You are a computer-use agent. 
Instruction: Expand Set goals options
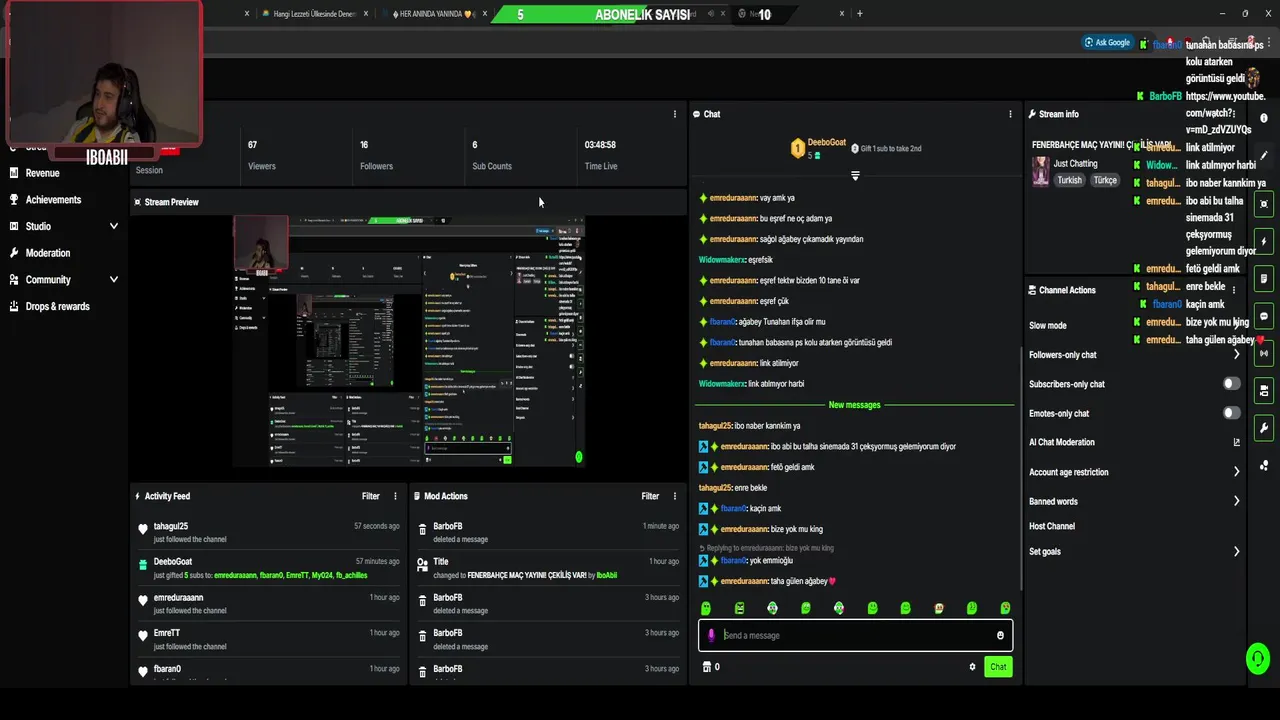pyautogui.click(x=1236, y=551)
